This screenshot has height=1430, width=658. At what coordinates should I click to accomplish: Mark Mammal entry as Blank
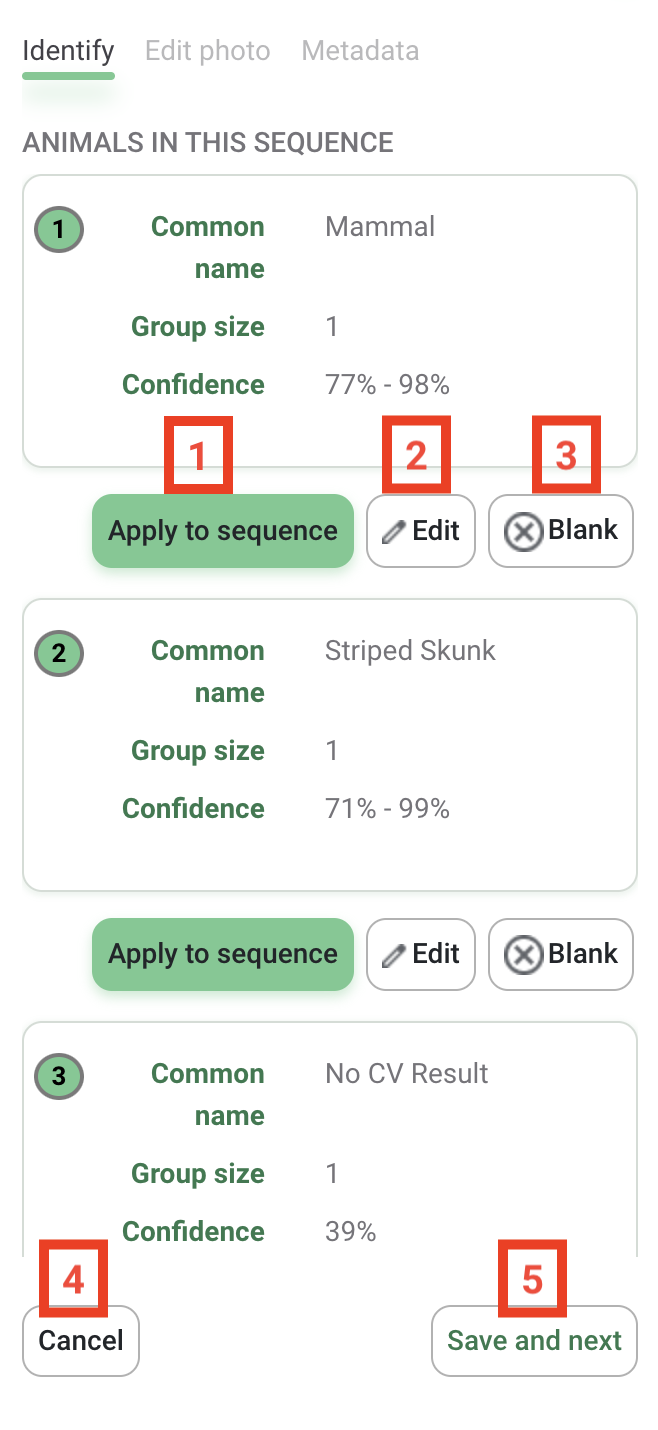561,531
